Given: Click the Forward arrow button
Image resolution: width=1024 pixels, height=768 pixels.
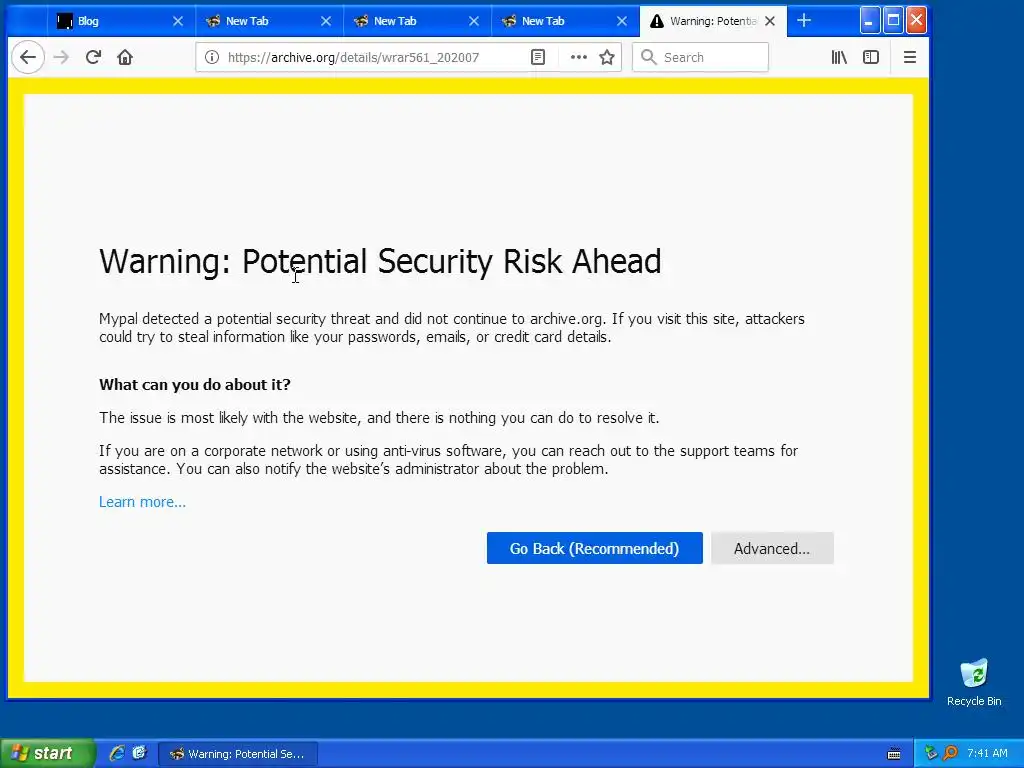Looking at the screenshot, I should click(61, 57).
